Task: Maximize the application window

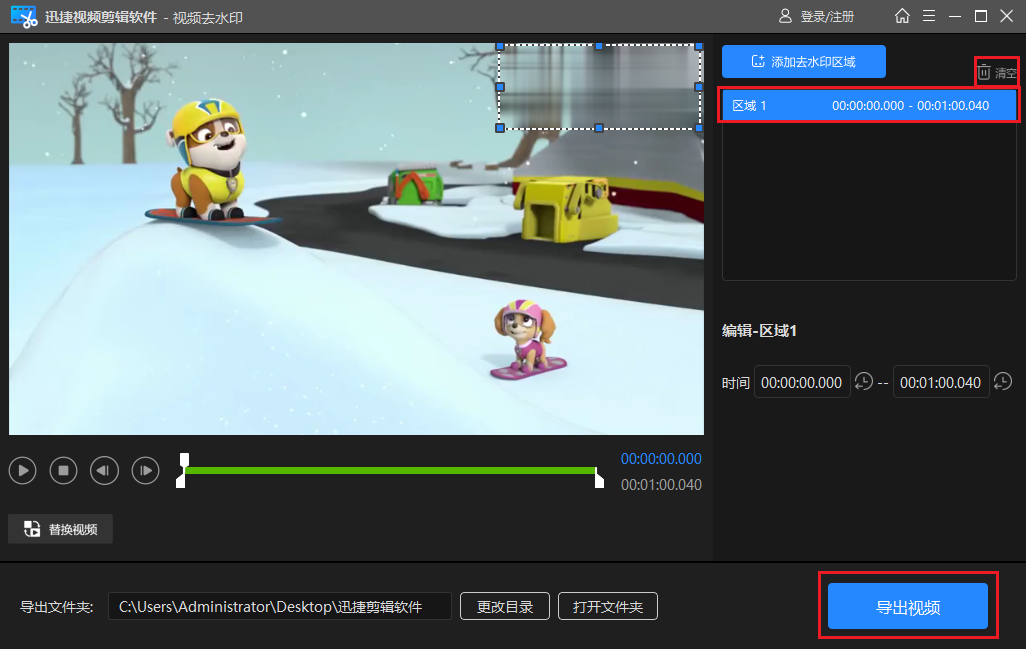Action: coord(981,16)
